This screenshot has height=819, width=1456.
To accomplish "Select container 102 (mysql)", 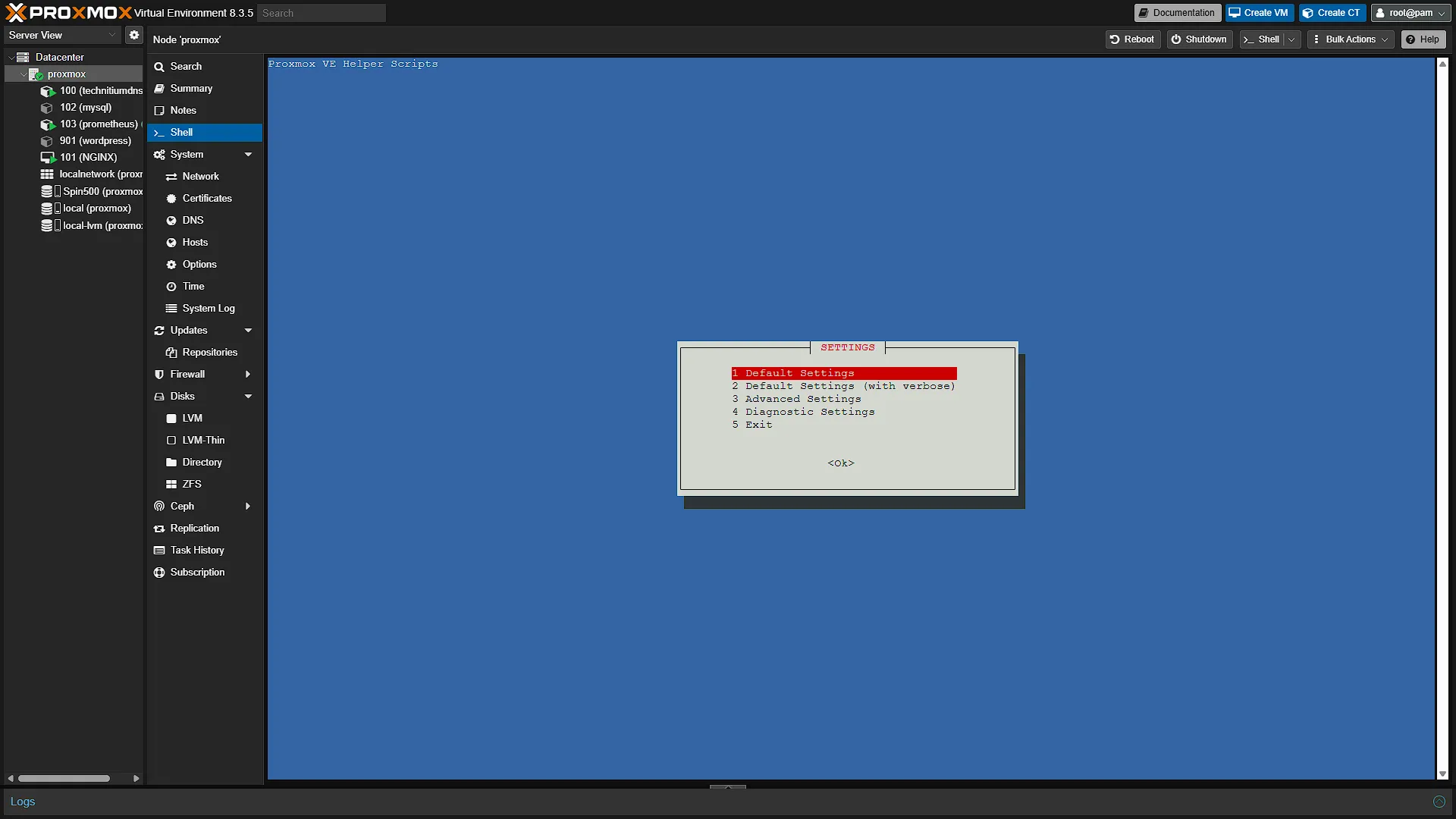I will [x=76, y=107].
